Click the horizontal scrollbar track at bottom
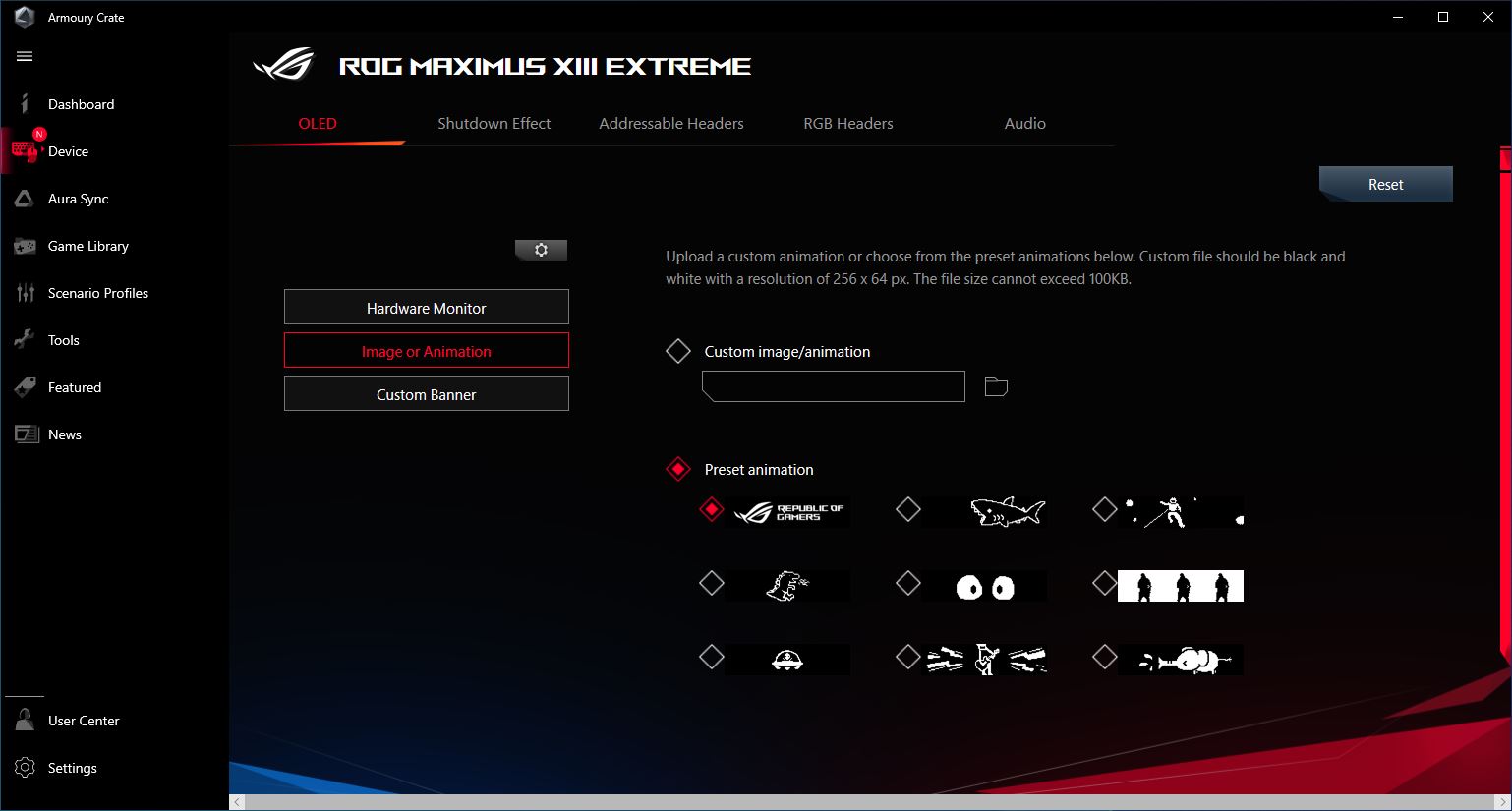1512x811 pixels. (870, 802)
